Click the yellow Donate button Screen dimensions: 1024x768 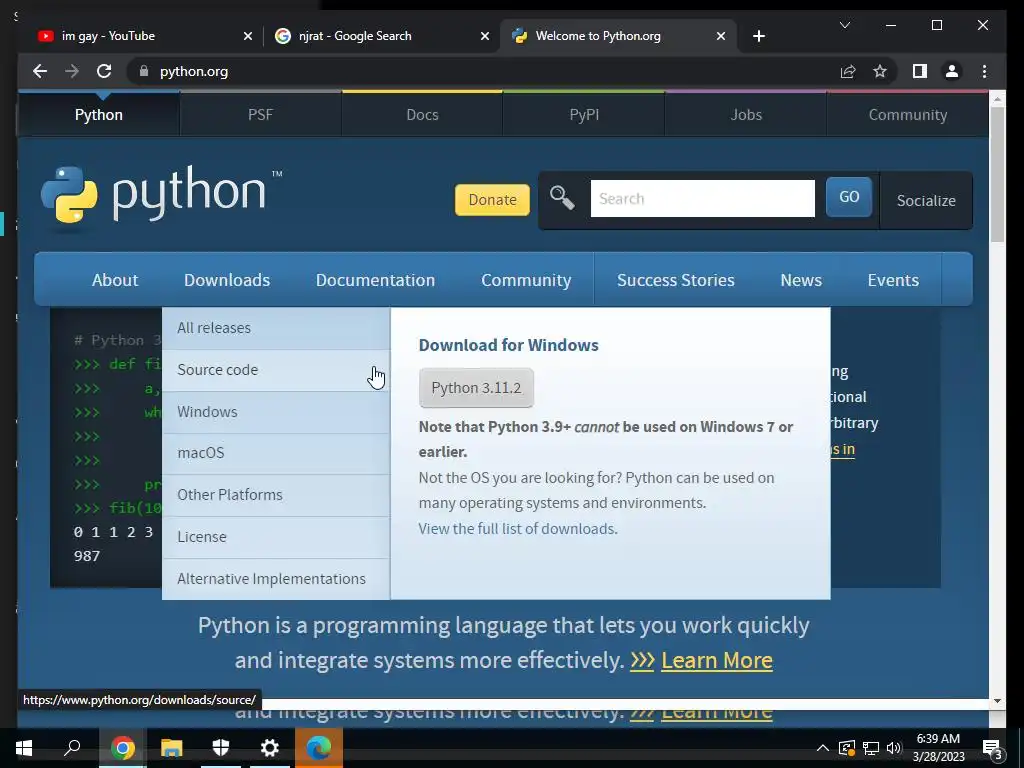tap(492, 200)
